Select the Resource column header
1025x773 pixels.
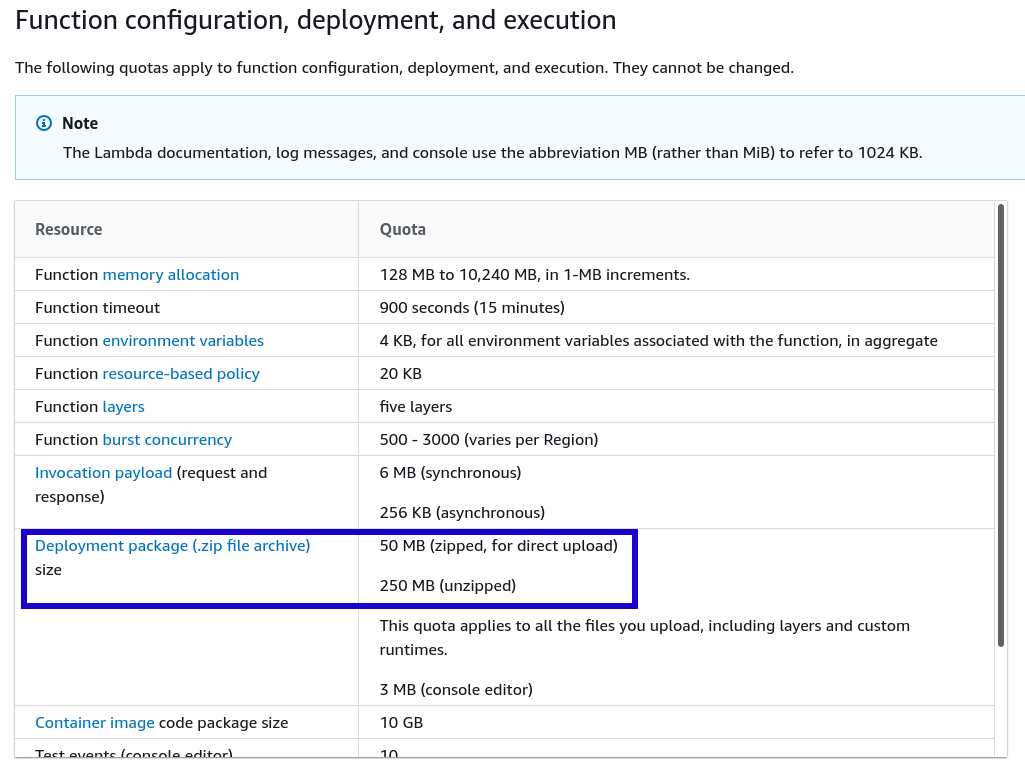[68, 229]
